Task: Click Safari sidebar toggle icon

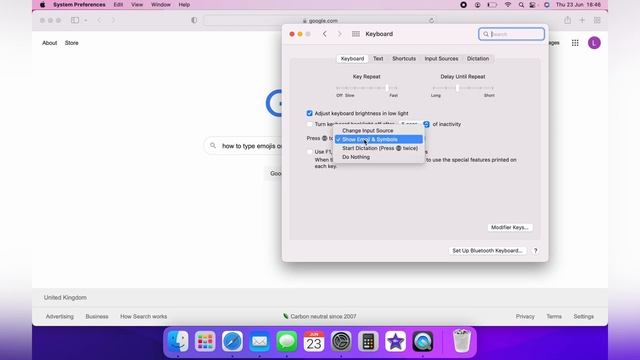Action: (x=75, y=20)
